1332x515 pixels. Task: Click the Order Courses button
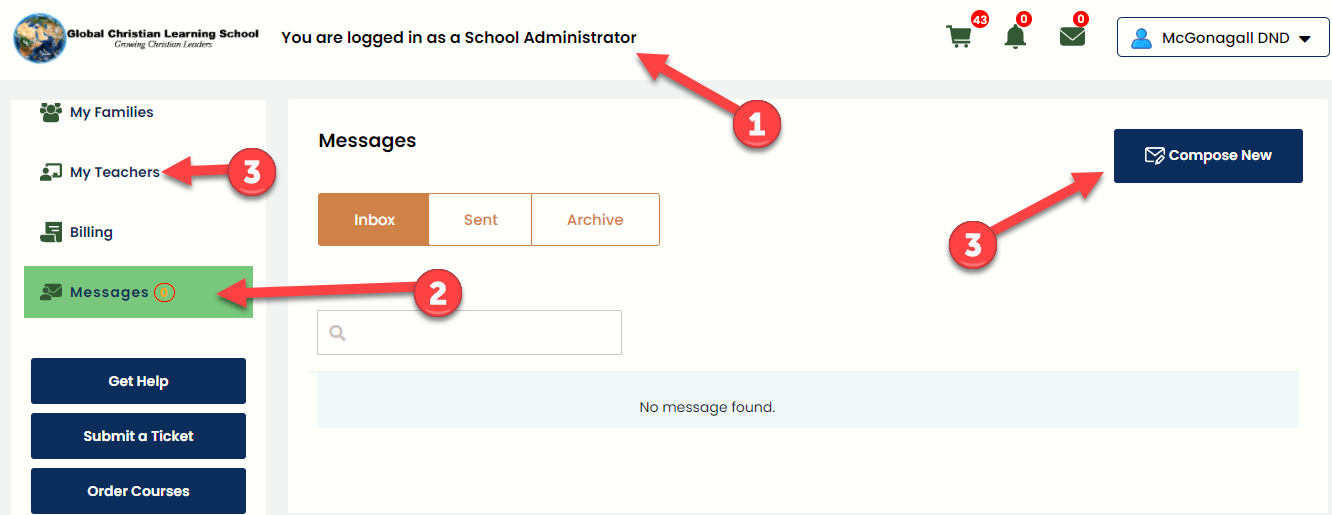coord(138,491)
